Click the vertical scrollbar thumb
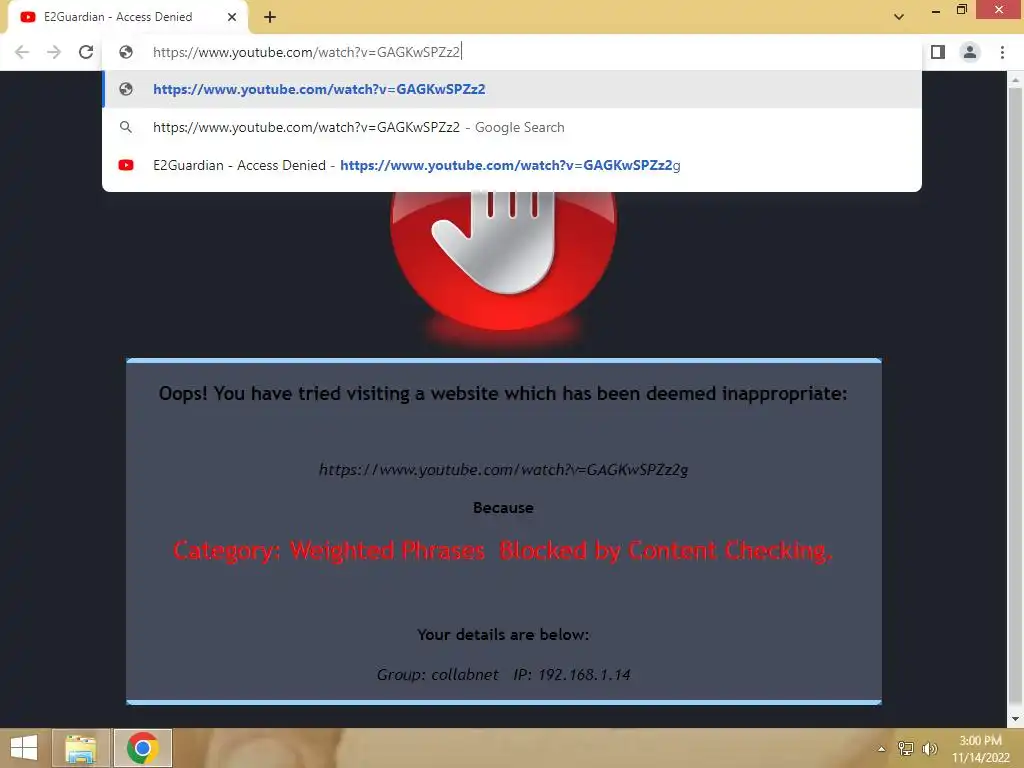The width and height of the screenshot is (1024, 768). tap(1015, 396)
